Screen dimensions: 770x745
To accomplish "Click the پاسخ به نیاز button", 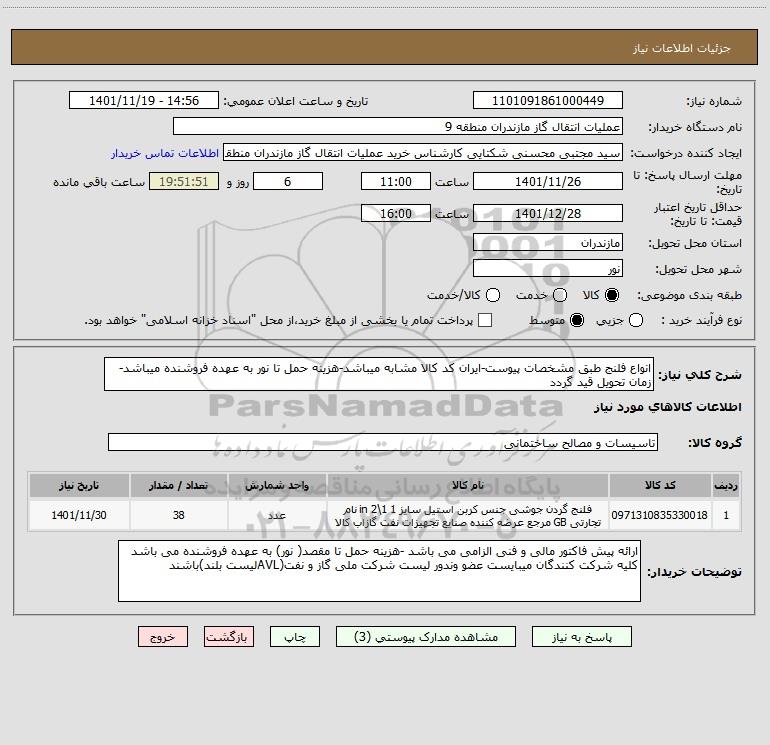I will click(x=582, y=637).
